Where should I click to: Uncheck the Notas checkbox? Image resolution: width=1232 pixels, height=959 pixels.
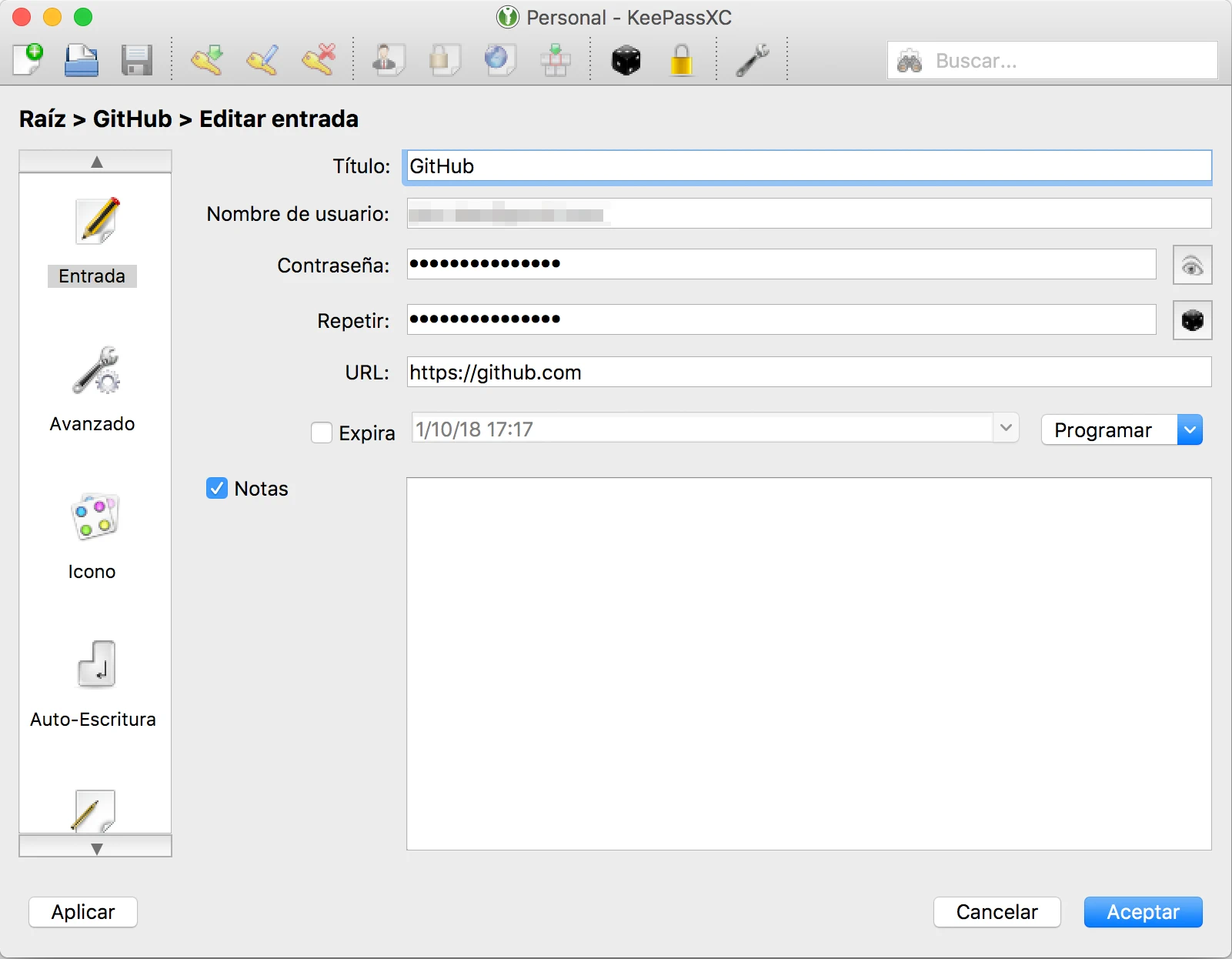(x=217, y=489)
